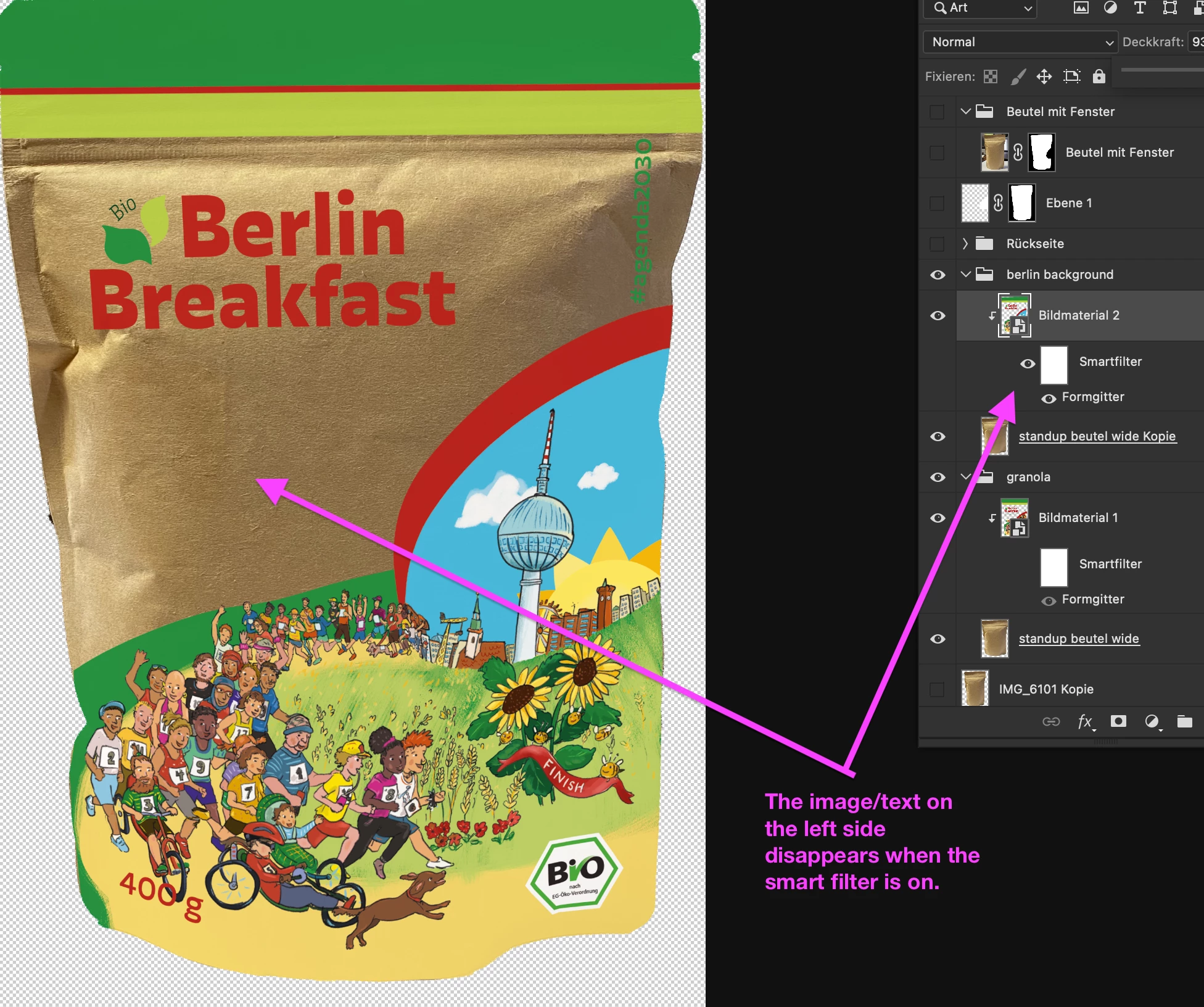Click the create new group folder icon
This screenshot has height=1007, width=1204.
1184,721
